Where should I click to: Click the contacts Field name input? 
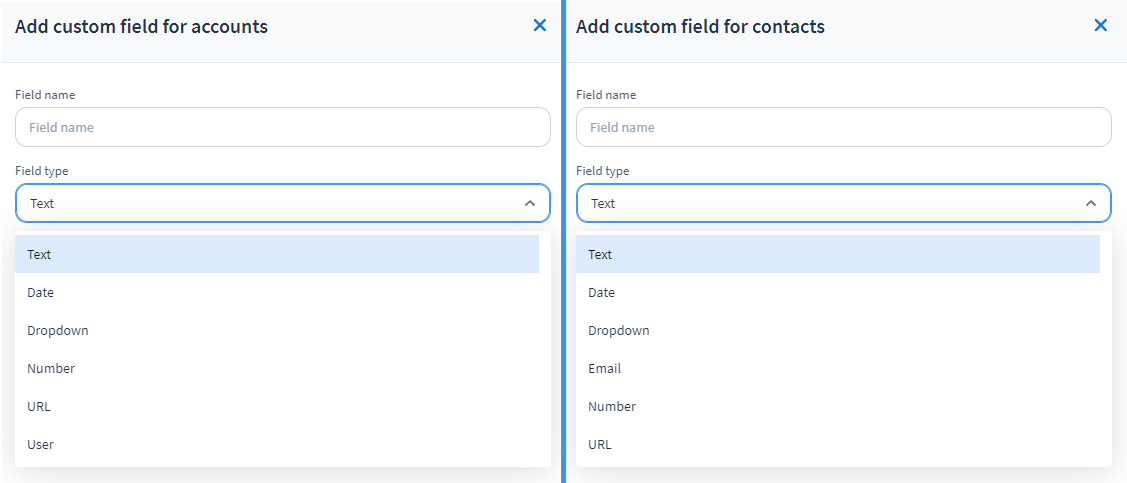pyautogui.click(x=843, y=127)
